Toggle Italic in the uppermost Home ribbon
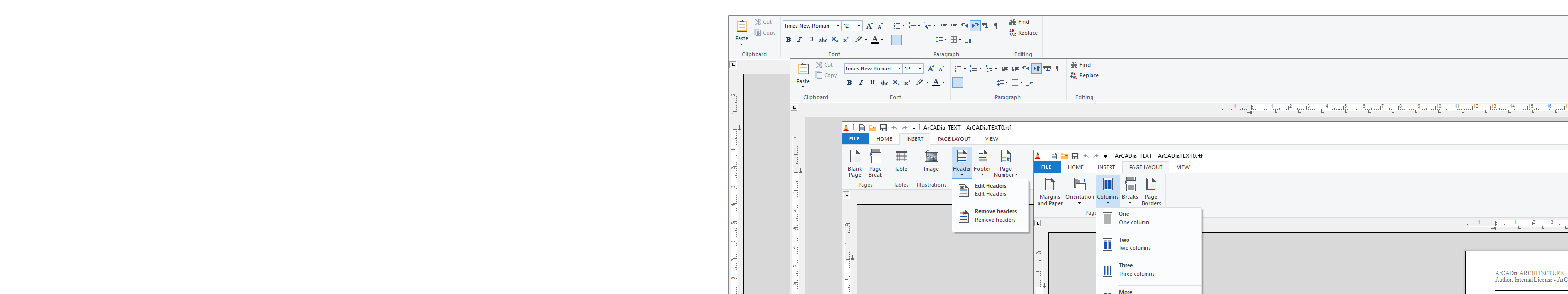 point(799,40)
